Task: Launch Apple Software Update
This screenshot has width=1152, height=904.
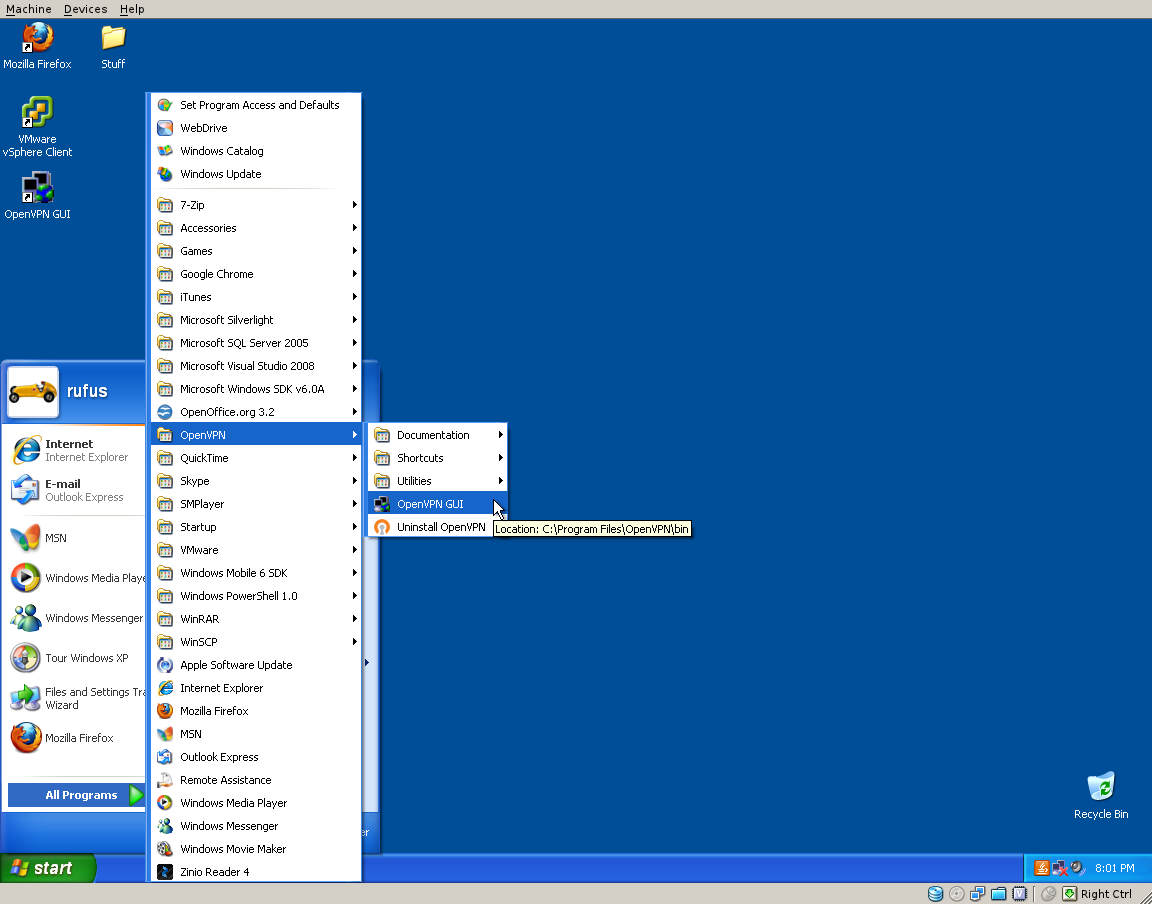Action: 256,665
